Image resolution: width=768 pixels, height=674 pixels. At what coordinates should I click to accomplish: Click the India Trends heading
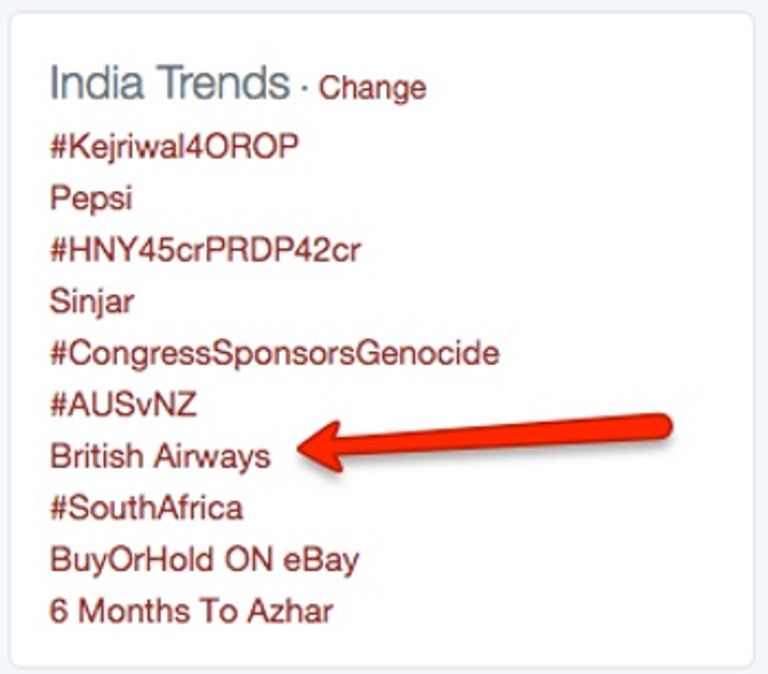[x=170, y=82]
